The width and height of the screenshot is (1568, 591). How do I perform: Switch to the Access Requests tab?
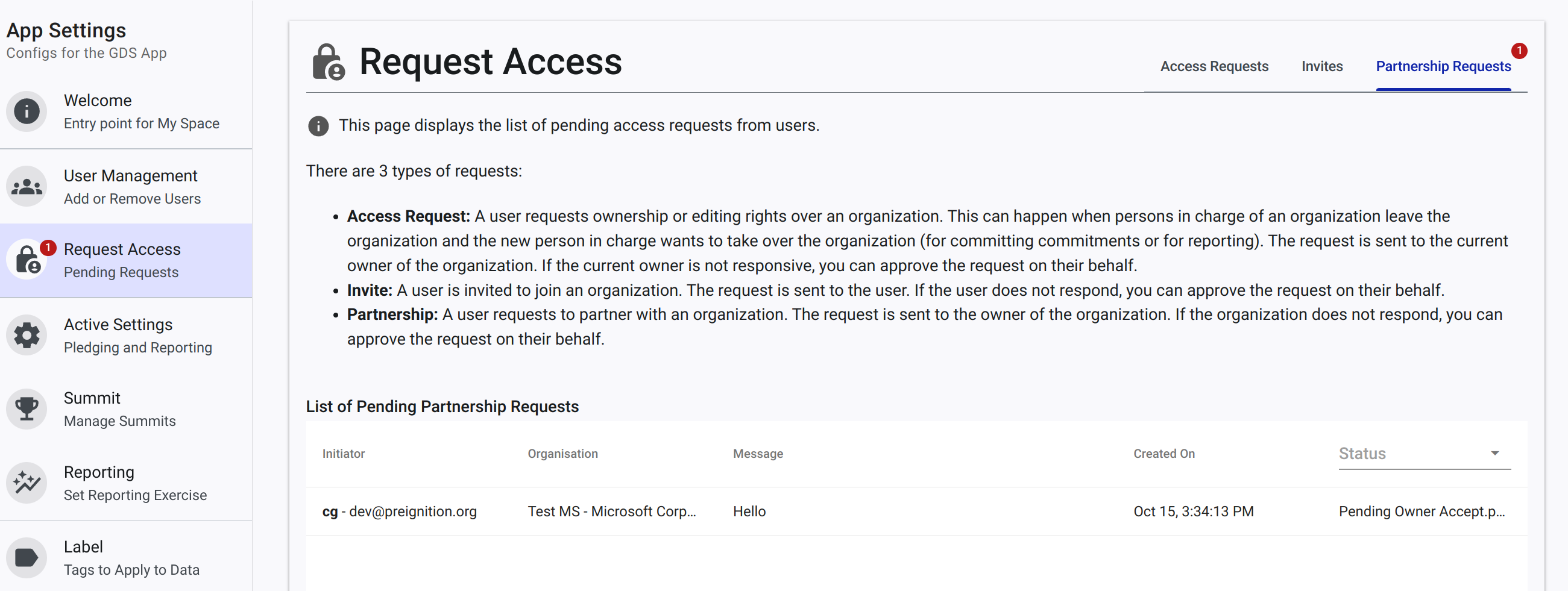click(x=1214, y=66)
